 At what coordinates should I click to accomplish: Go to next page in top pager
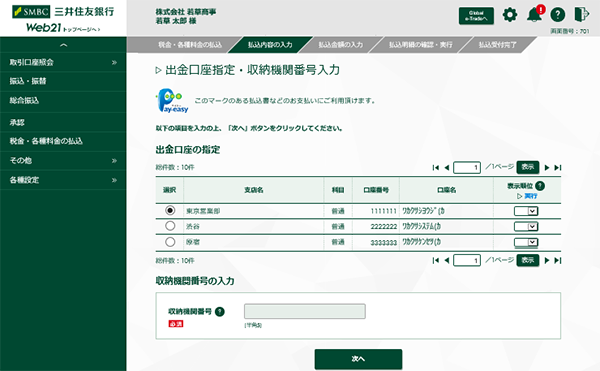pyautogui.click(x=547, y=168)
